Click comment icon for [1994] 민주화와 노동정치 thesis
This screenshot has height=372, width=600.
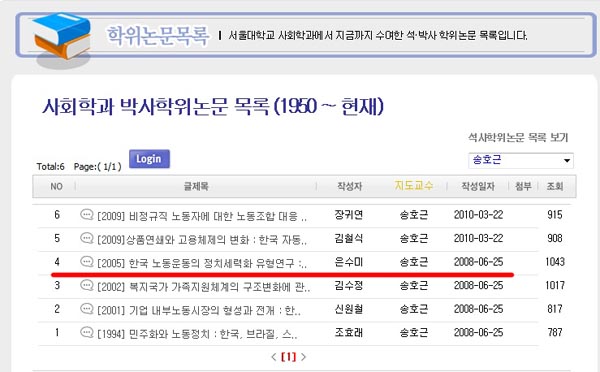point(87,332)
